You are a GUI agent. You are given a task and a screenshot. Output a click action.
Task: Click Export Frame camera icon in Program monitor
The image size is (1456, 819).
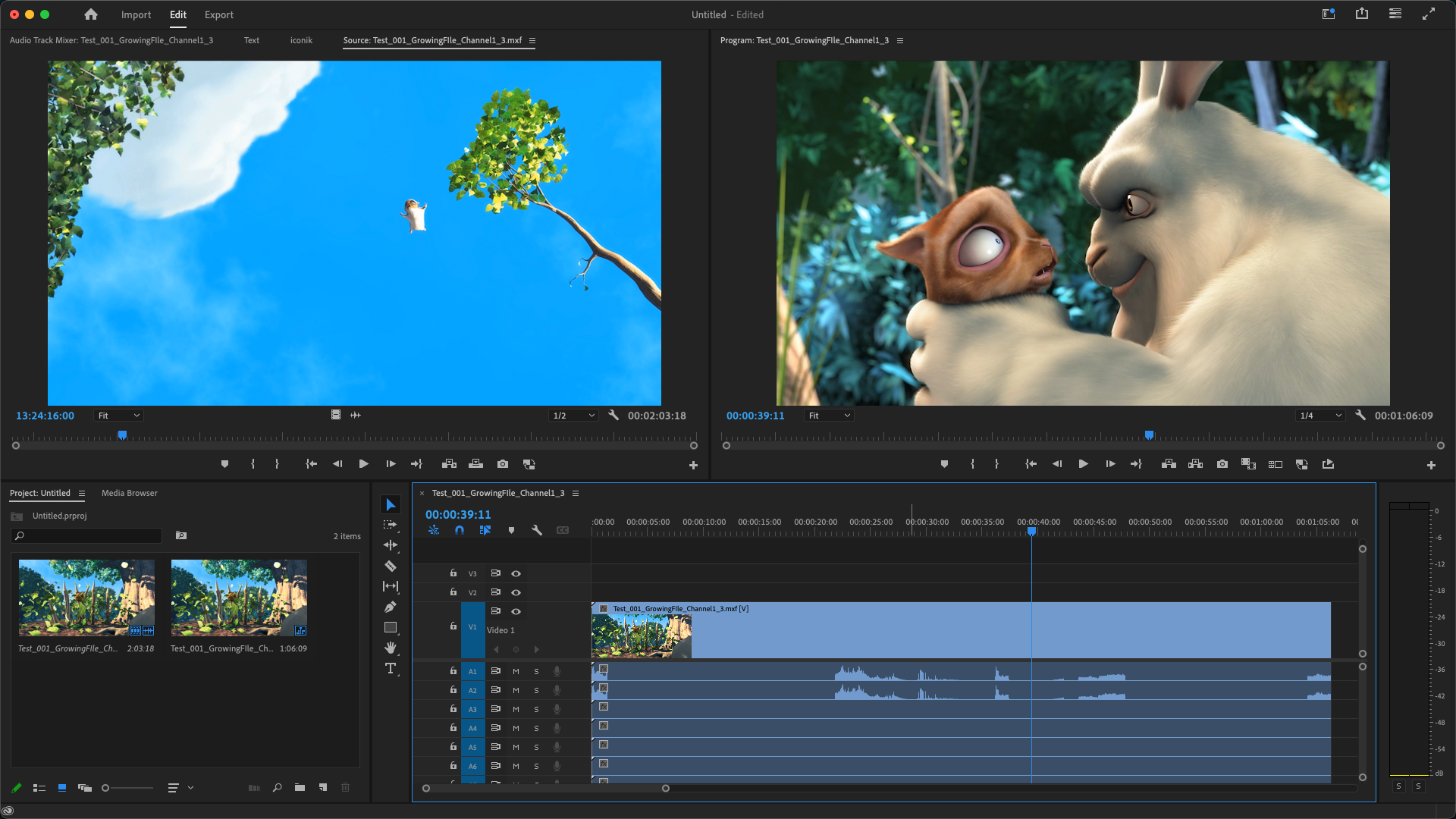1222,464
